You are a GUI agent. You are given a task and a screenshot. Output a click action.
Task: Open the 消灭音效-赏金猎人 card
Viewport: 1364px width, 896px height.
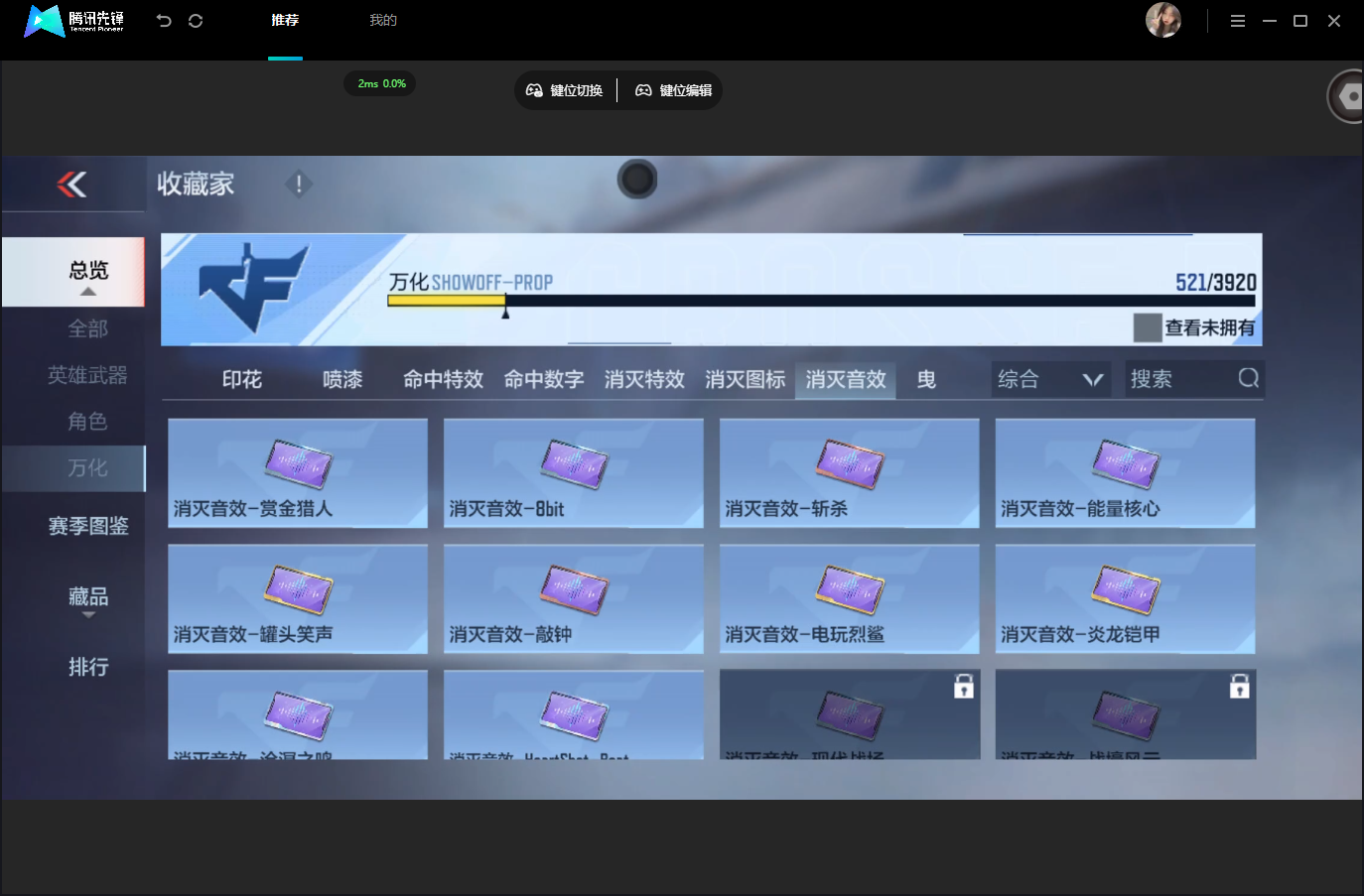point(298,472)
